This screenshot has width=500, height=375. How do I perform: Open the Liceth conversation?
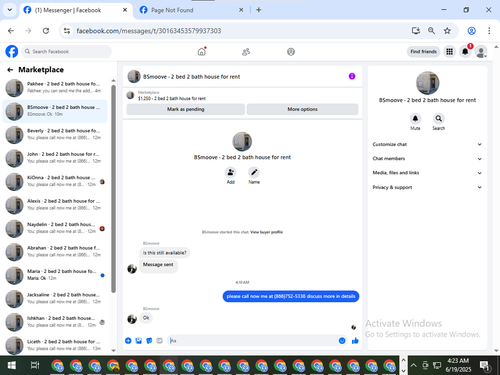tap(55, 345)
